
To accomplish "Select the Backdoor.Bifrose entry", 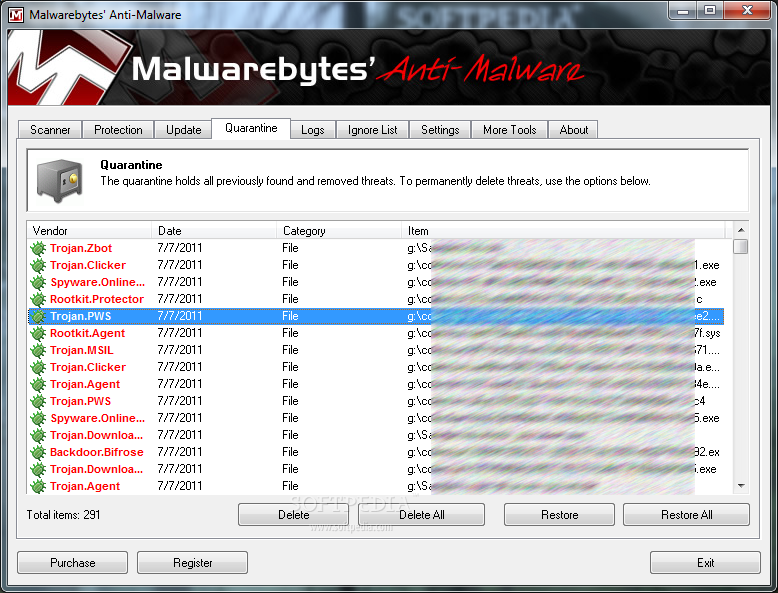I will 376,452.
